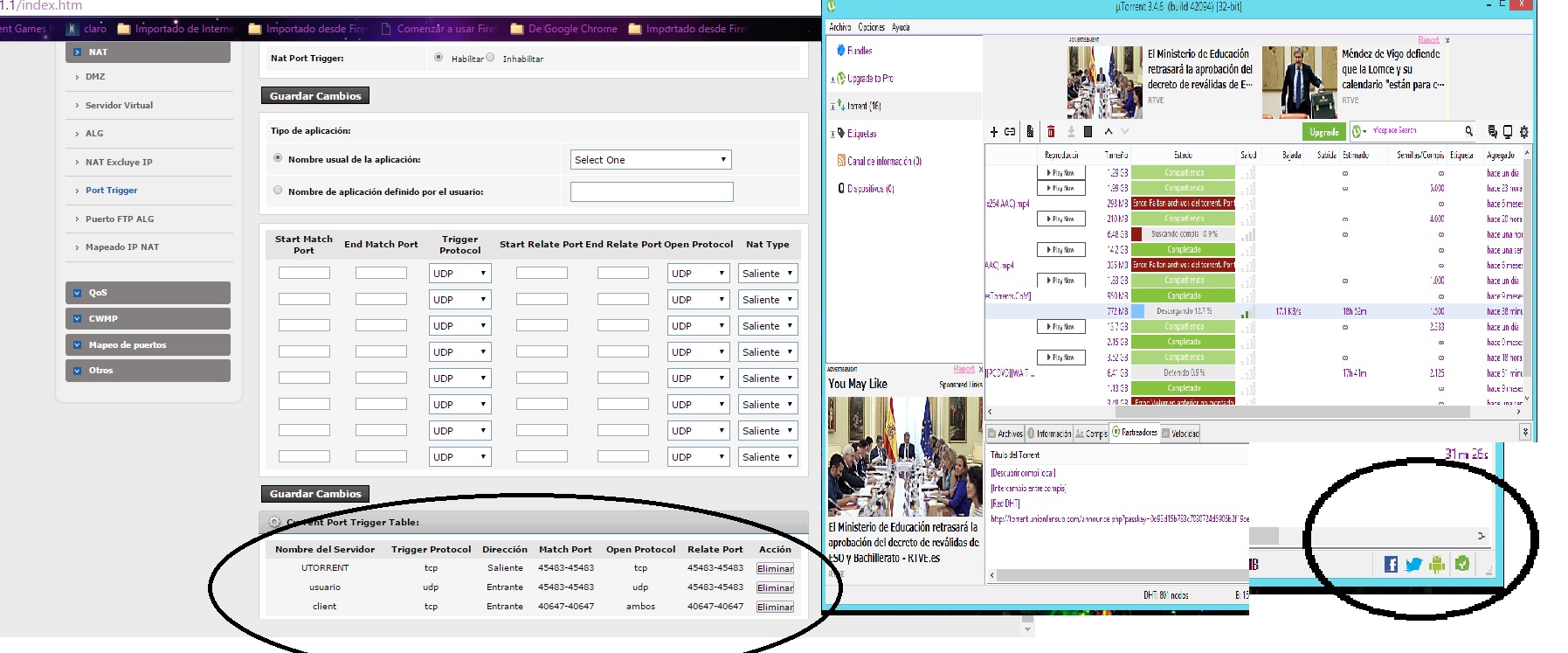Expand the Etiquetas tree node
The image size is (1568, 653).
pos(832,134)
